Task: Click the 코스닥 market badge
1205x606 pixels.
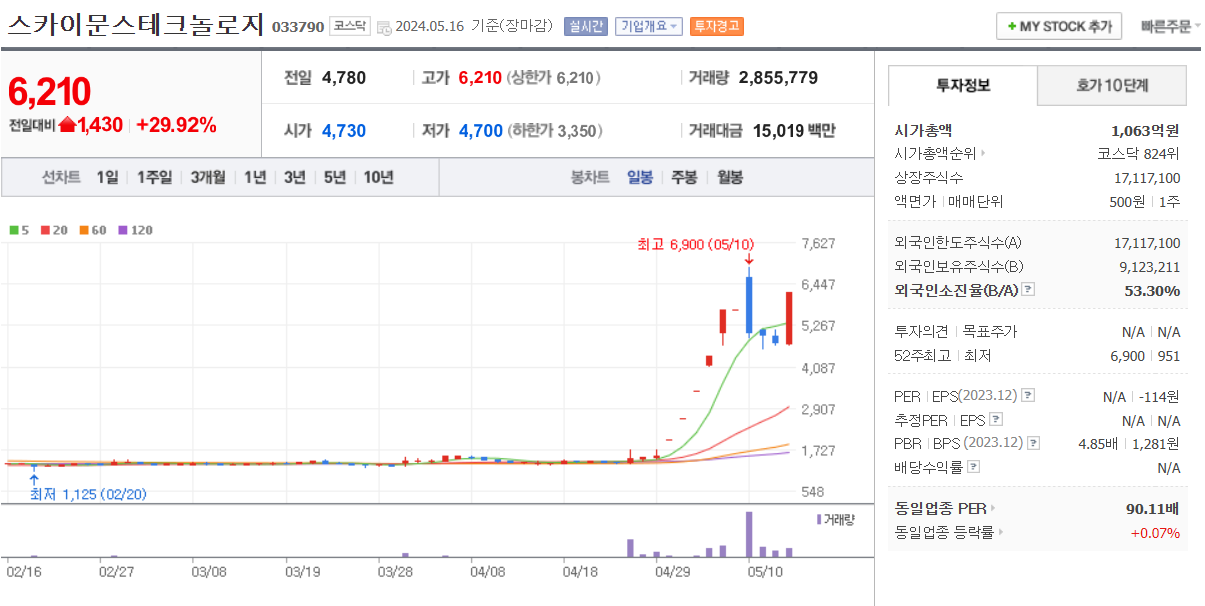Action: (x=350, y=27)
